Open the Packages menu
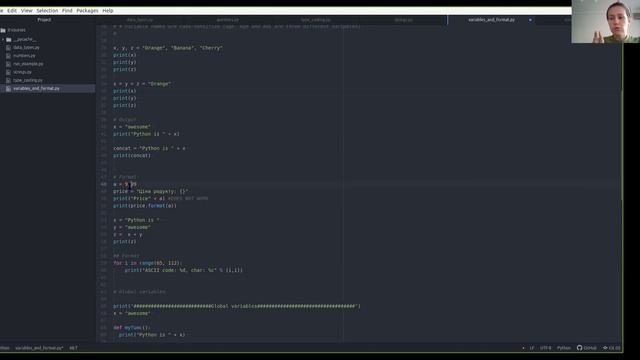 pyautogui.click(x=87, y=11)
